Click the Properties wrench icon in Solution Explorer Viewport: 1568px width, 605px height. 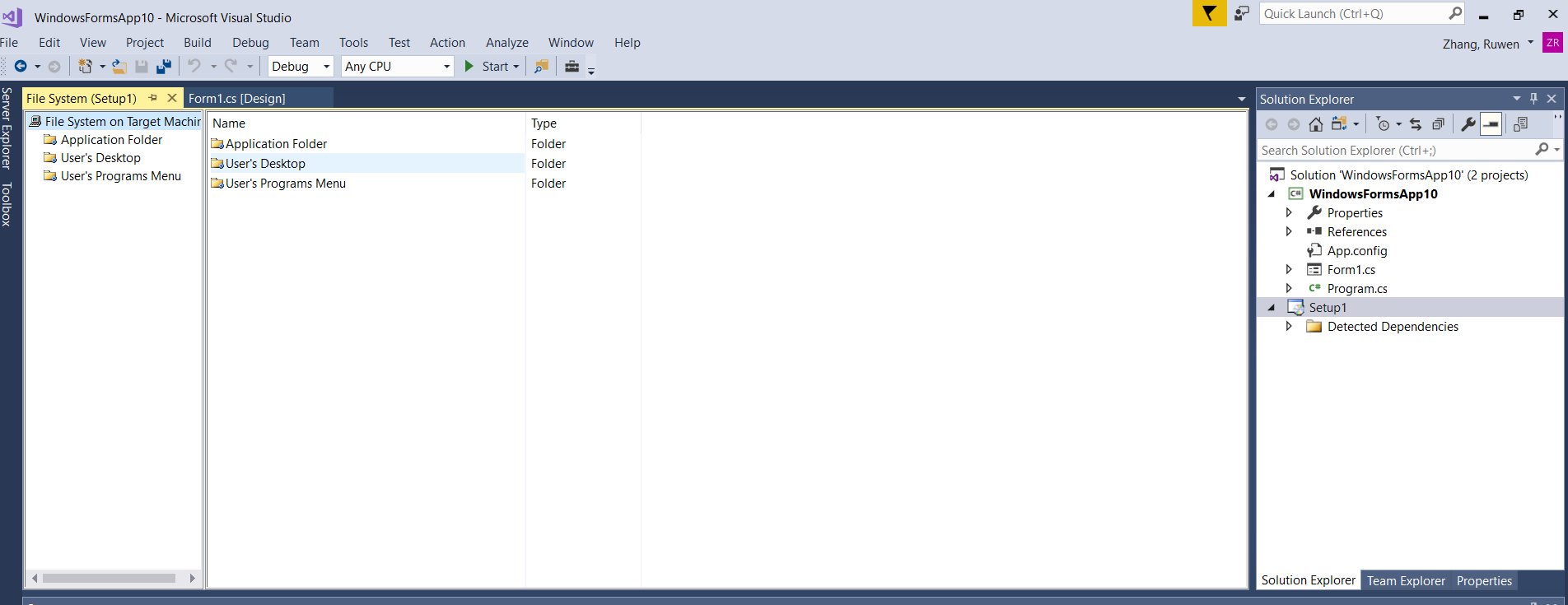1468,124
